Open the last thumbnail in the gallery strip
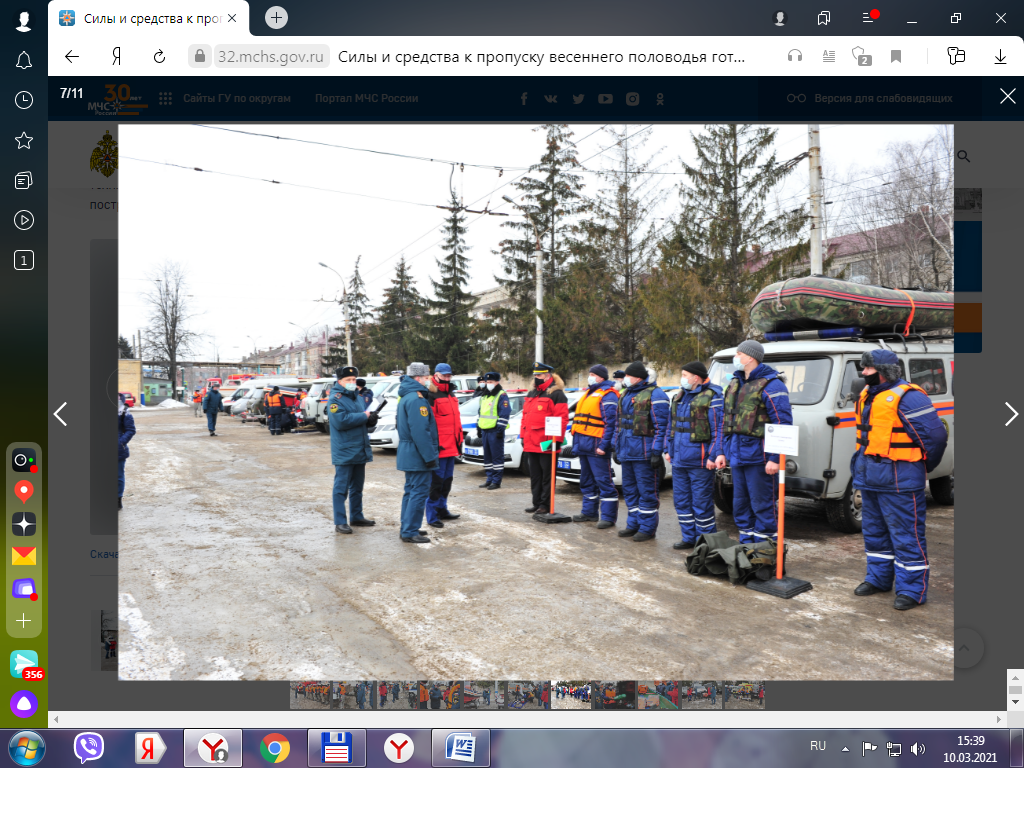The image size is (1024, 829). click(x=744, y=695)
